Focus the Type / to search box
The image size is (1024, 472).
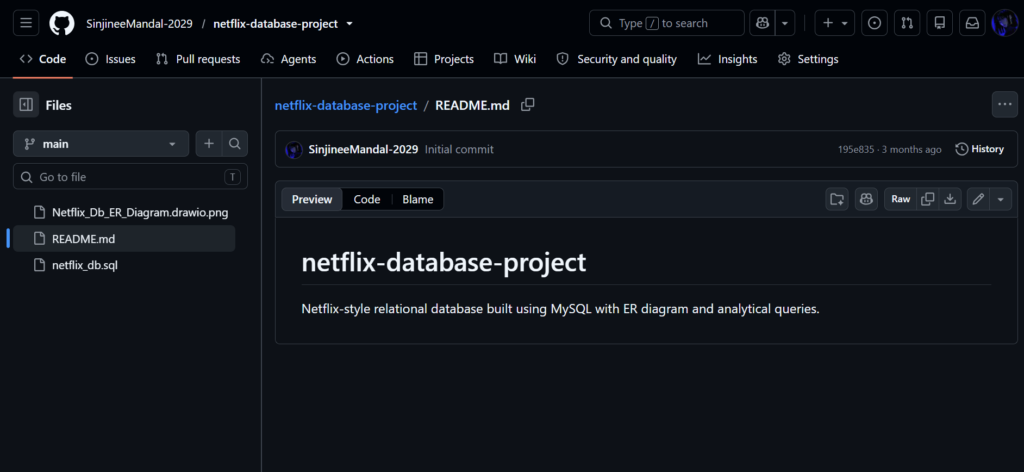pos(667,23)
